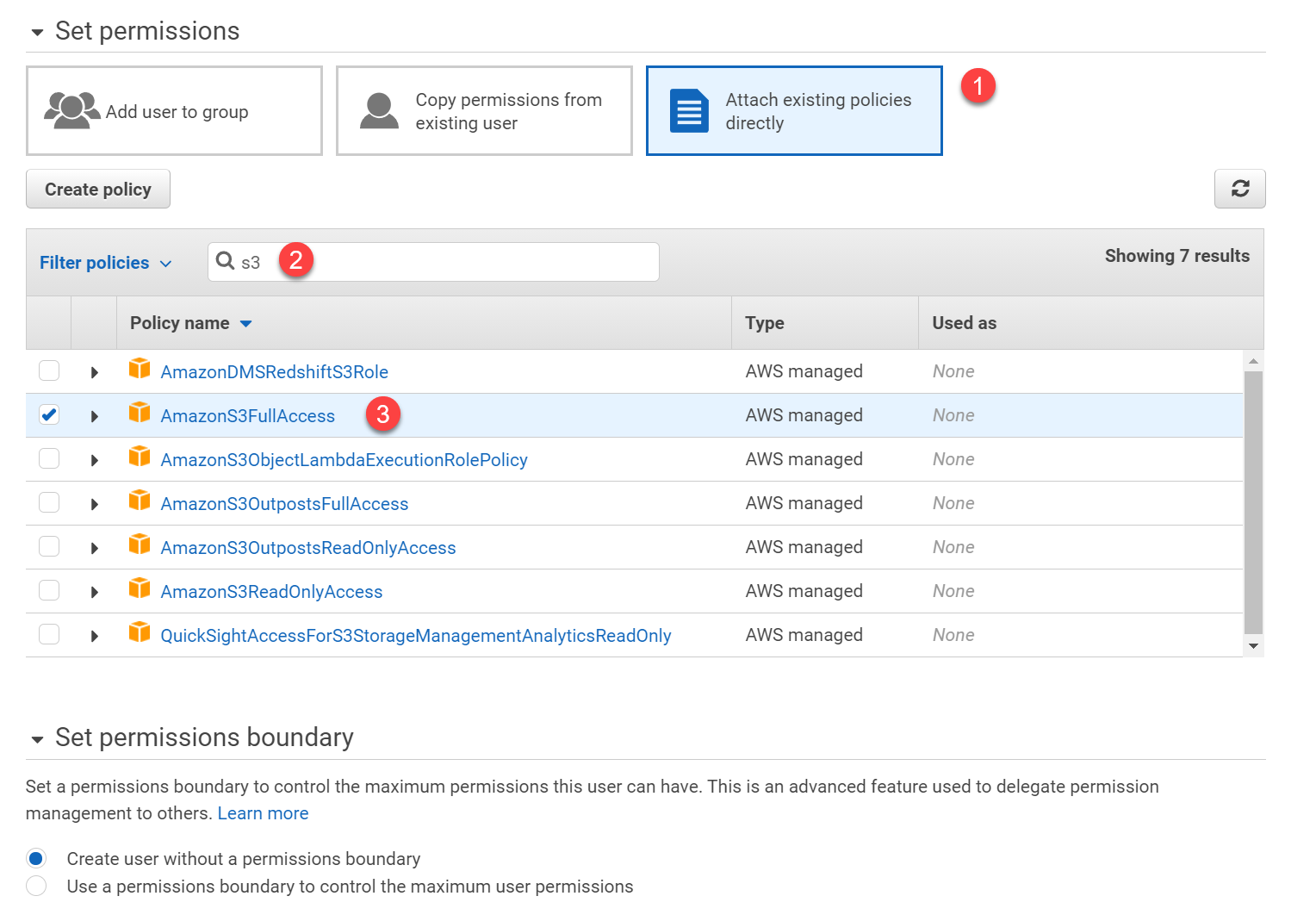The height and width of the screenshot is (921, 1316).
Task: Click the document icon on Attach existing policies
Action: [x=689, y=111]
